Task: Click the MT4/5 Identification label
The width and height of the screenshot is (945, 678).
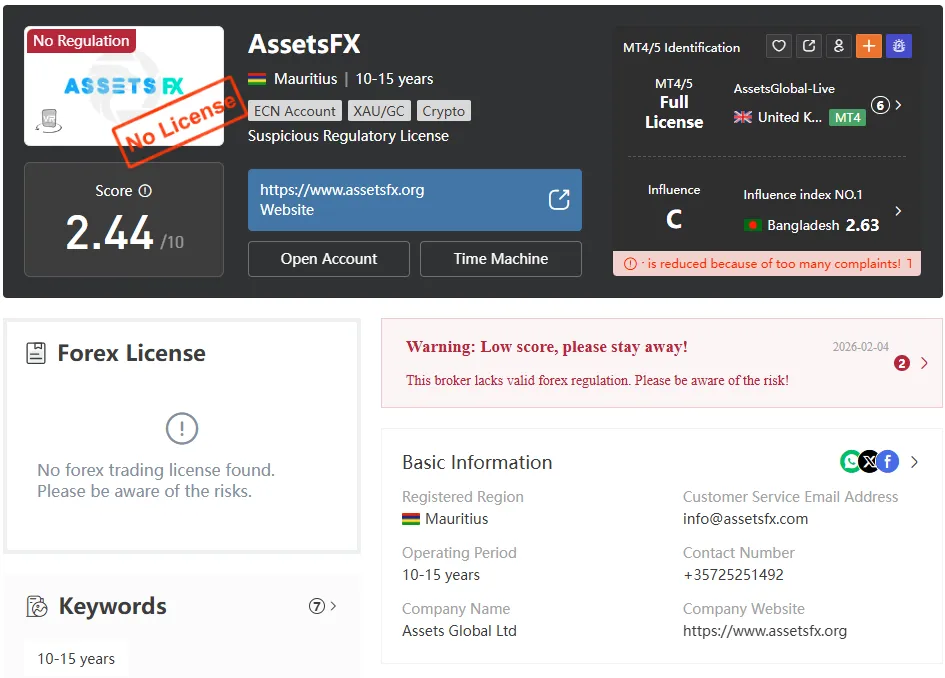Action: tap(682, 48)
